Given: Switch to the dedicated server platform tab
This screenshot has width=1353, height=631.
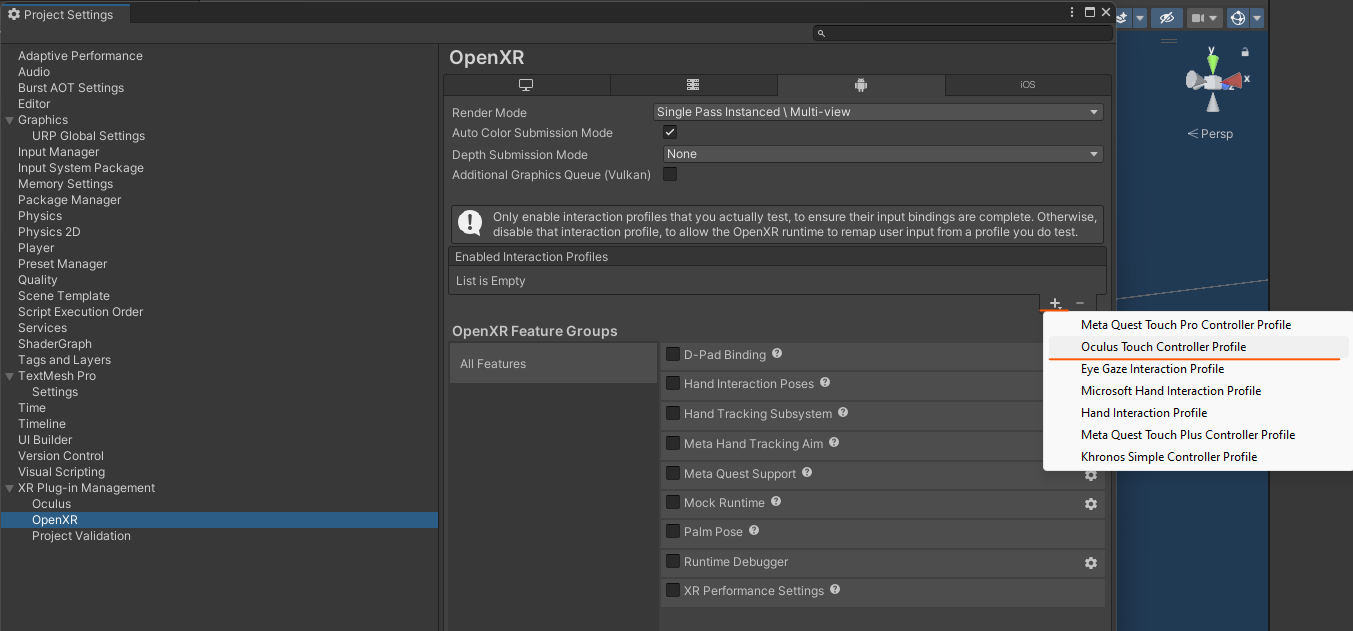Looking at the screenshot, I should (x=693, y=85).
